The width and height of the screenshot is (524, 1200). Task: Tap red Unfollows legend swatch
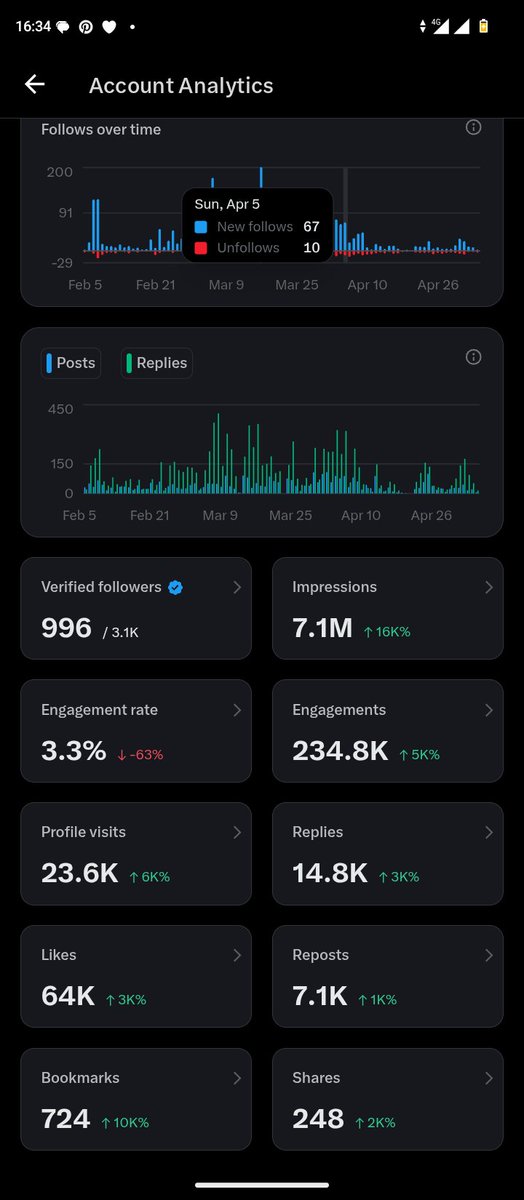(201, 247)
